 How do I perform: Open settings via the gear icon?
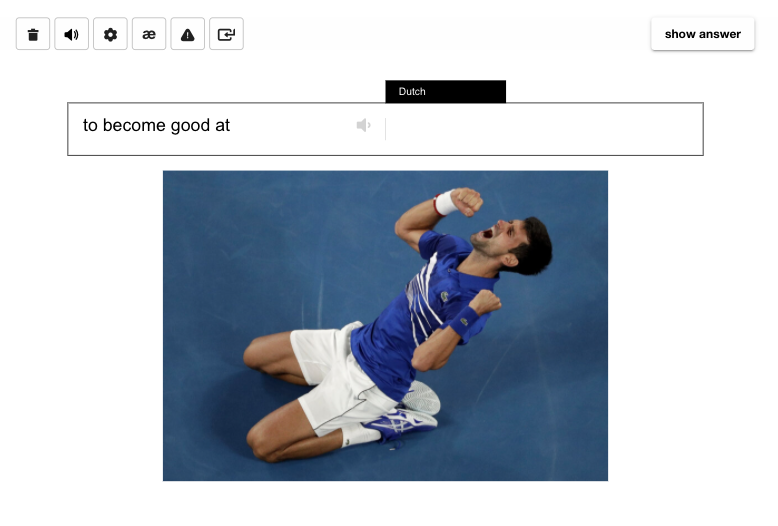(x=110, y=34)
